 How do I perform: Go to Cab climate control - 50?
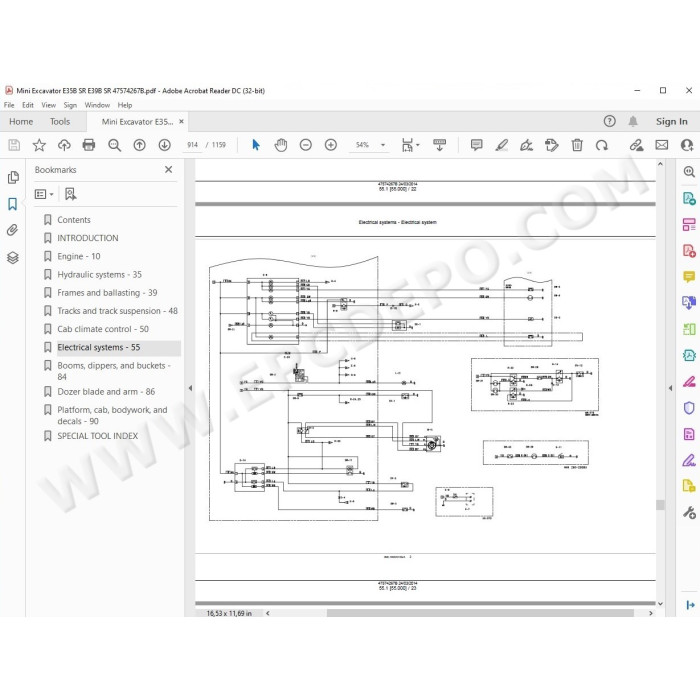click(103, 329)
